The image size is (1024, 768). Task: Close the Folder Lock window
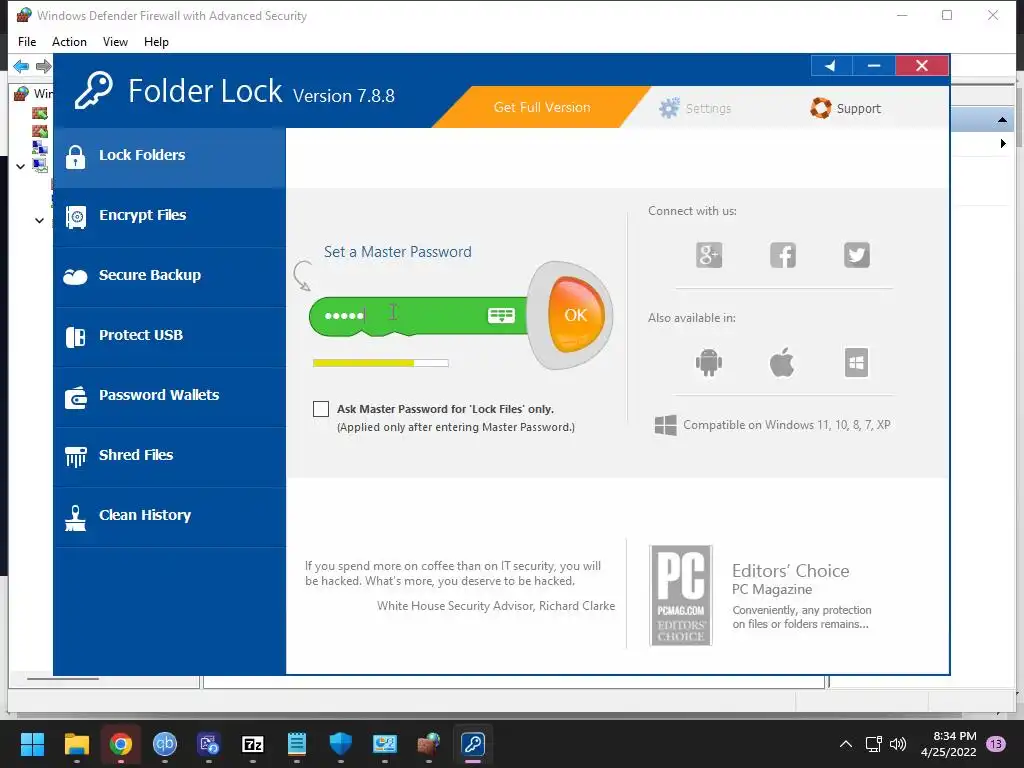[x=921, y=65]
